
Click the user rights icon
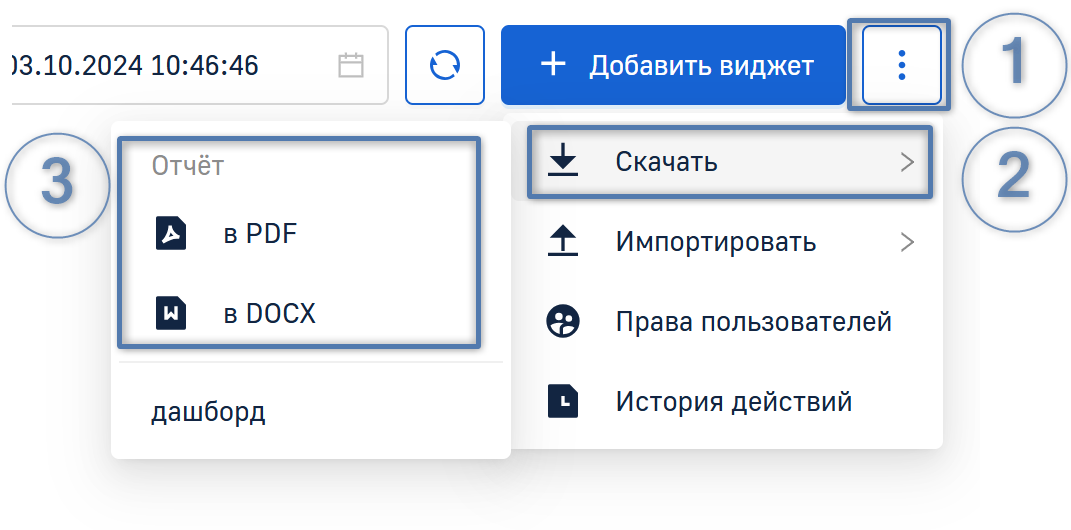(563, 322)
